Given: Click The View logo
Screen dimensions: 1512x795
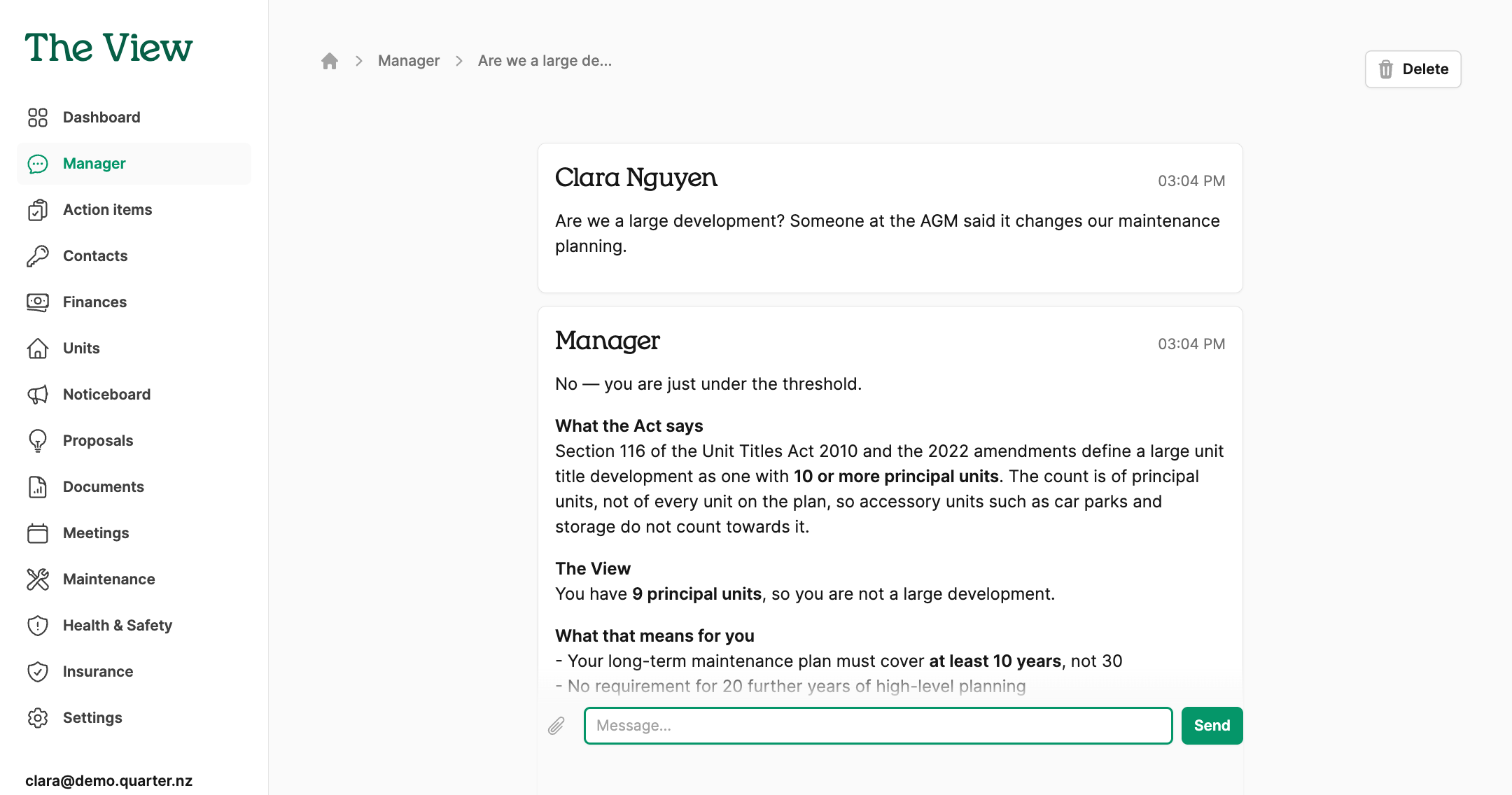Looking at the screenshot, I should [x=108, y=48].
